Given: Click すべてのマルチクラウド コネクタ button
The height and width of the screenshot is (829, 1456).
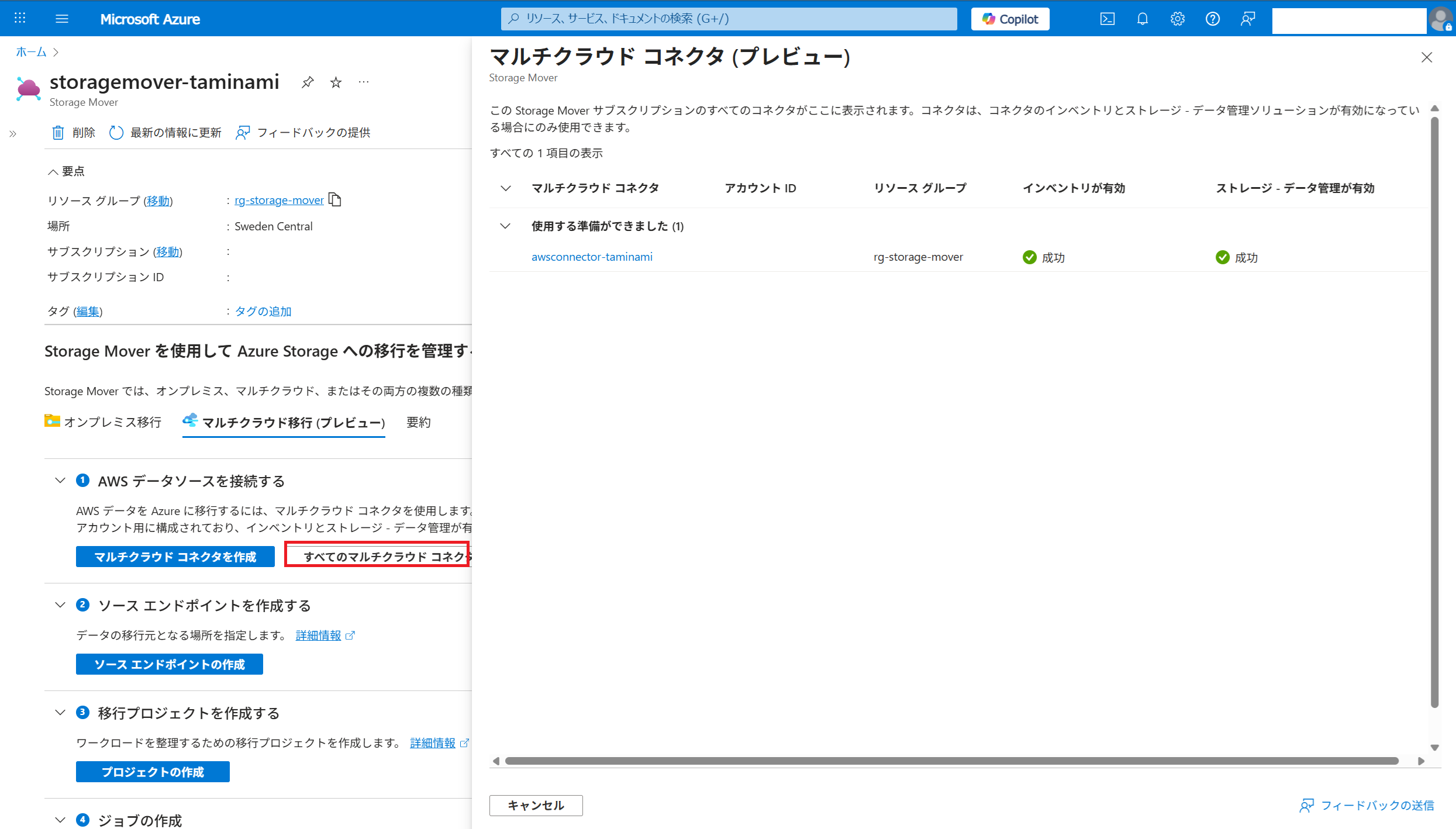Looking at the screenshot, I should pyautogui.click(x=378, y=557).
